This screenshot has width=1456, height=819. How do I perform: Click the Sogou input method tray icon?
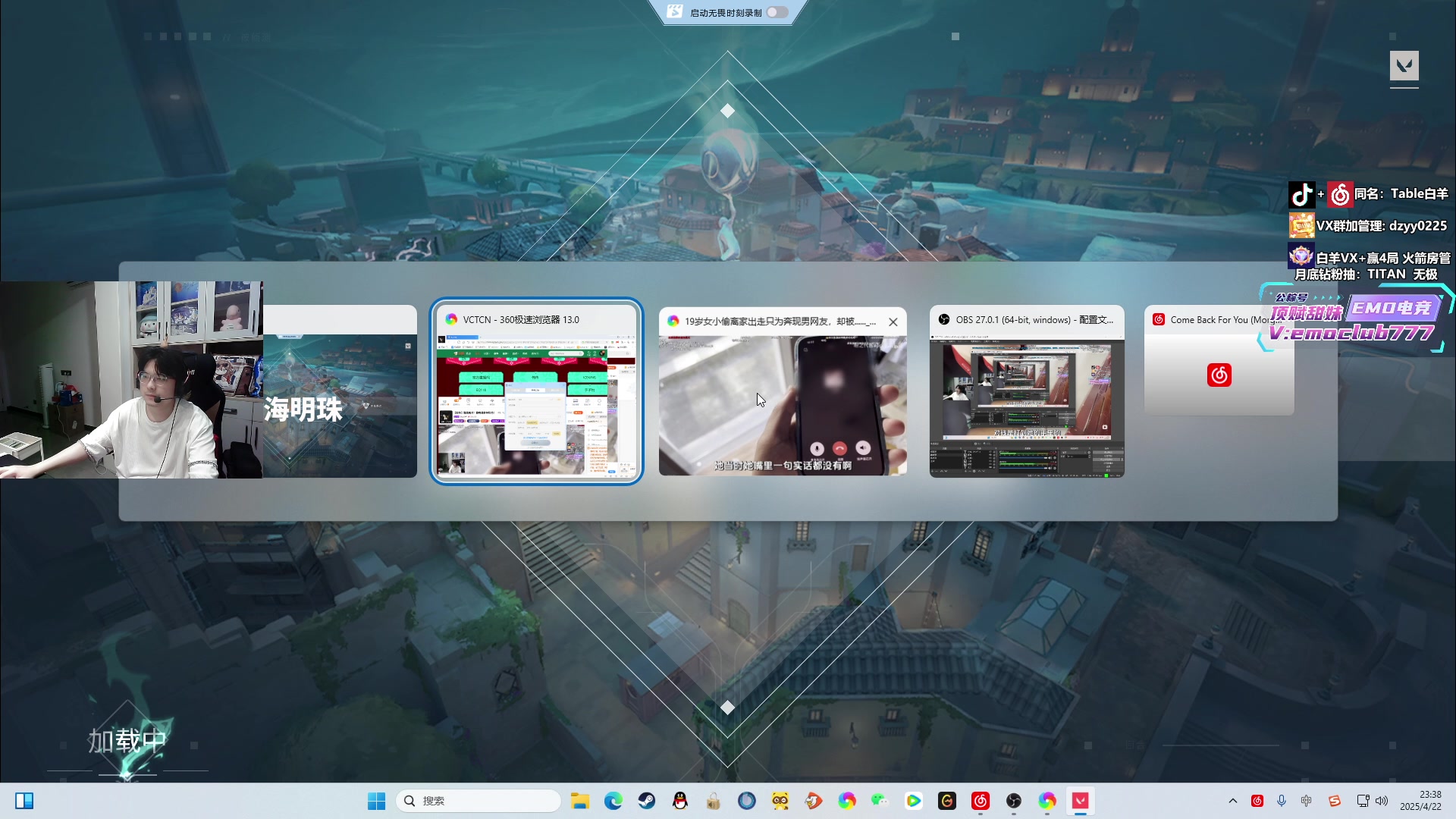(x=1335, y=801)
